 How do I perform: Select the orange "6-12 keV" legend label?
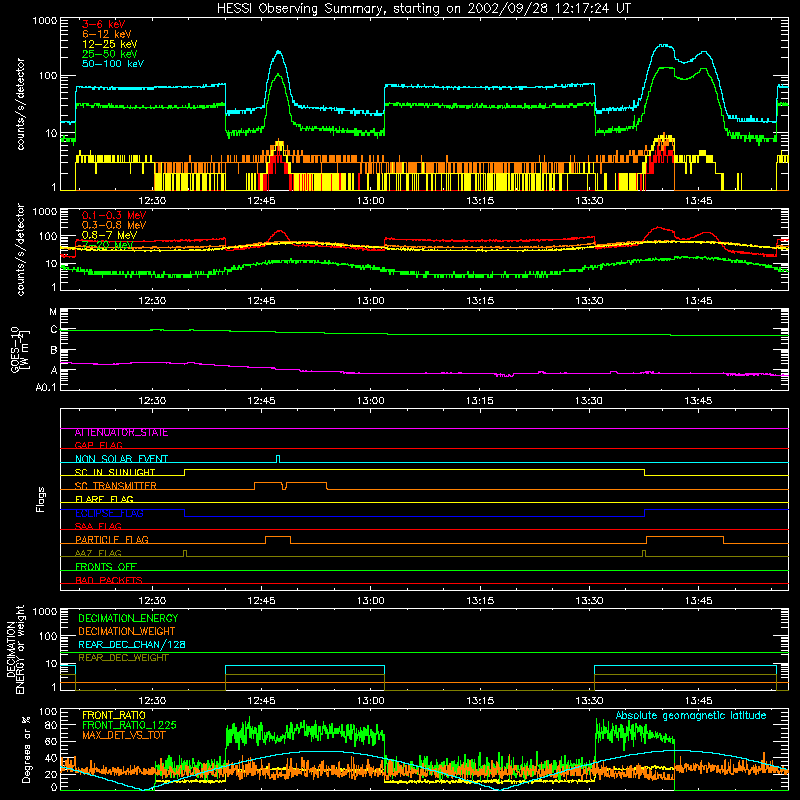pyautogui.click(x=107, y=34)
